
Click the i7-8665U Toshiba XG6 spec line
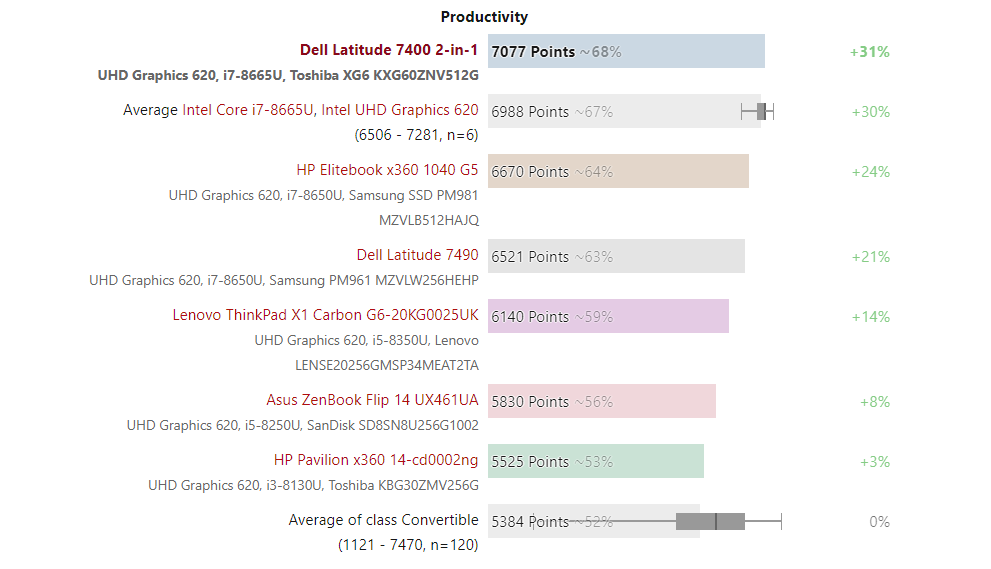(x=288, y=75)
